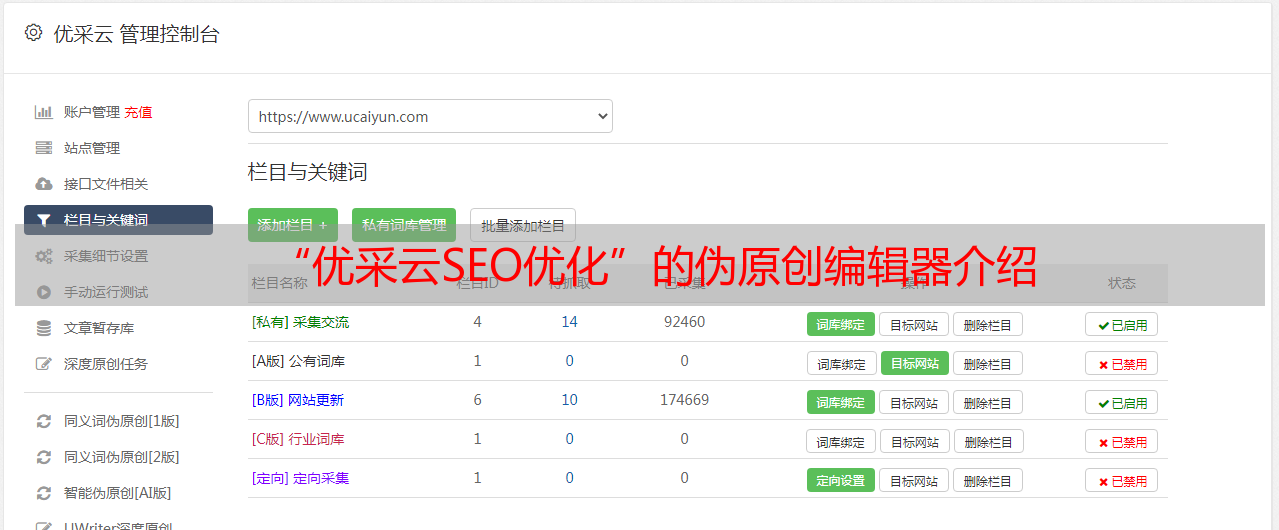Toggle 已禁用 status for 行业词库

click(x=1122, y=441)
